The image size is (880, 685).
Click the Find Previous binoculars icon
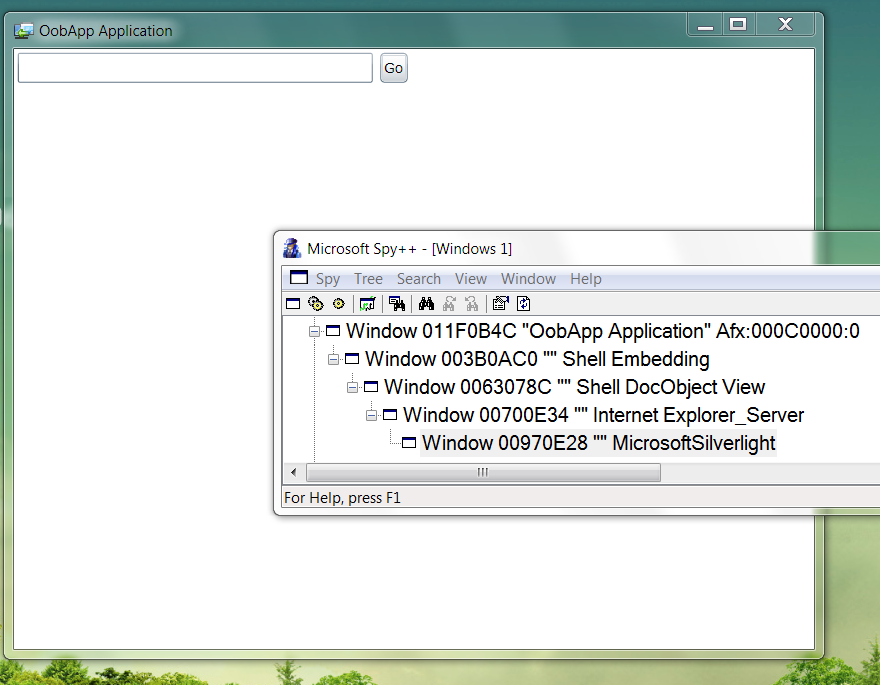tap(472, 304)
